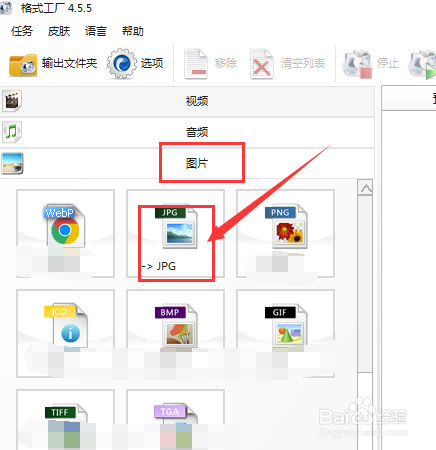Click the start (green play) toolbar icon

tap(423, 64)
